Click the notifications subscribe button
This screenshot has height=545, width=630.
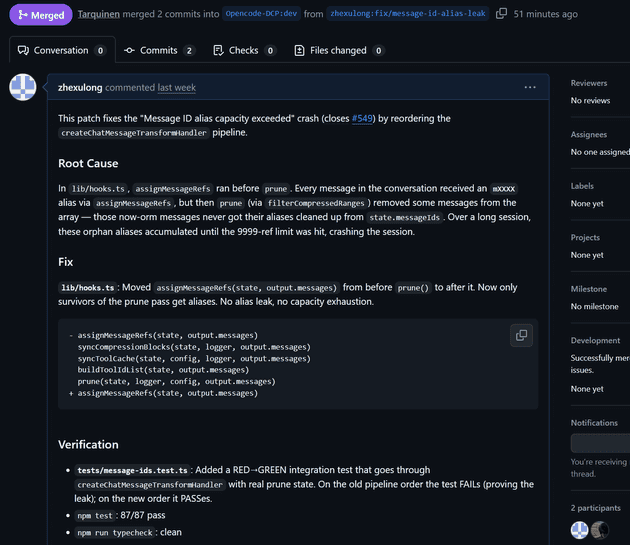pos(600,443)
